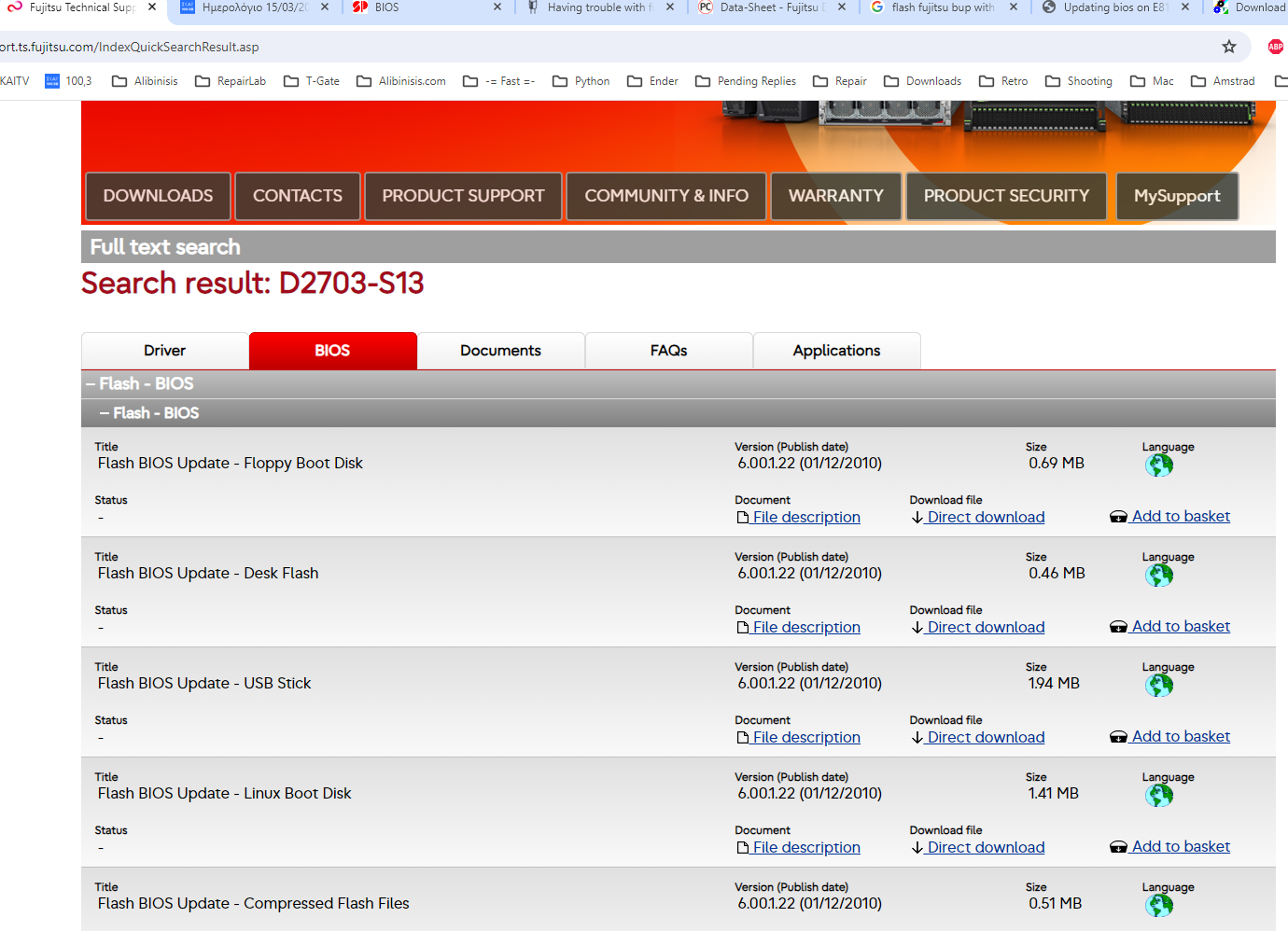Open the Amstrad bookmark folder
This screenshot has height=931, width=1288.
[x=1223, y=81]
